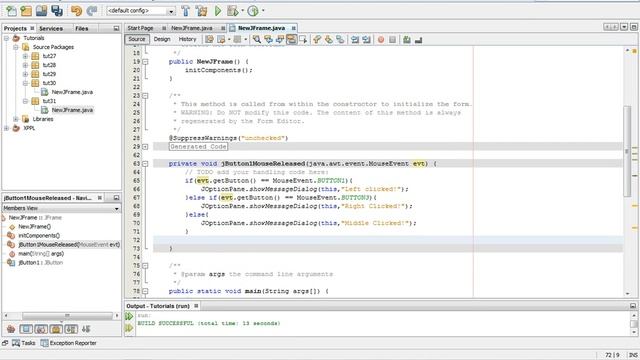This screenshot has width=640, height=360.
Task: Click the Last Edit icon in editor toolbar
Action: point(209,40)
